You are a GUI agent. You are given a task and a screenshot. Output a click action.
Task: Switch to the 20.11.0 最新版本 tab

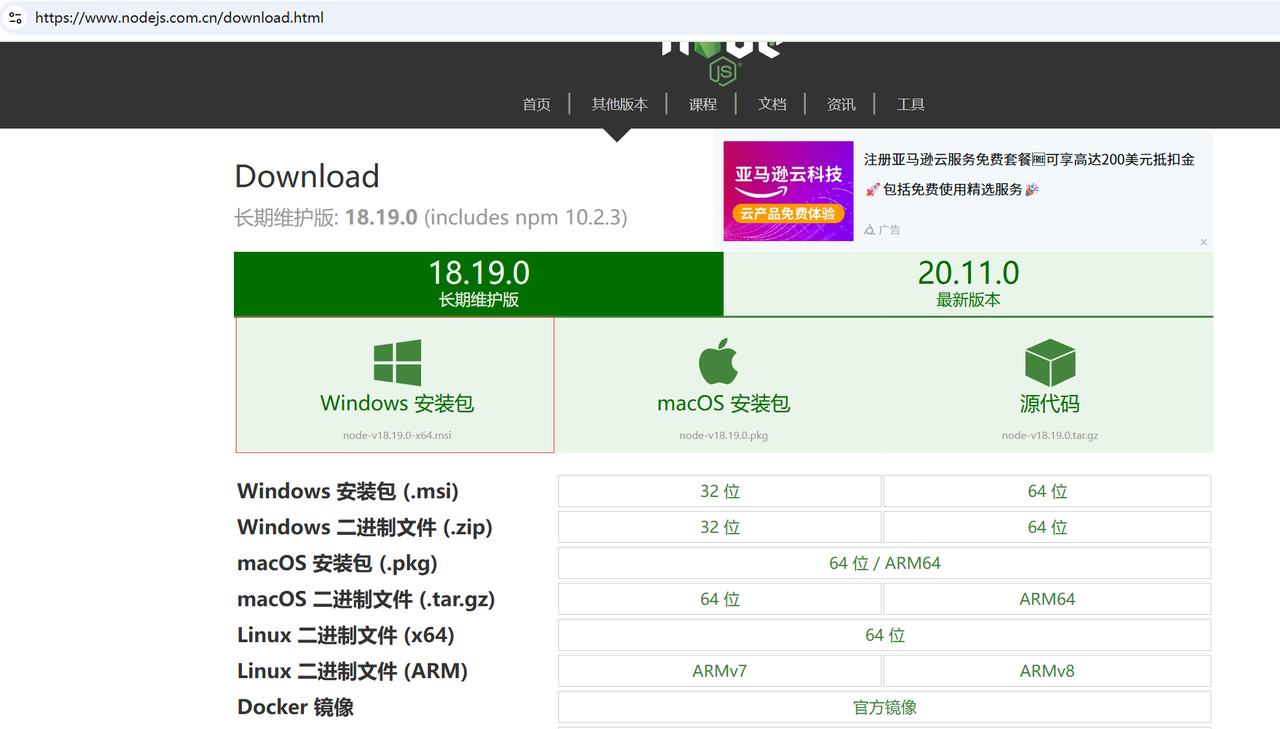click(x=967, y=283)
